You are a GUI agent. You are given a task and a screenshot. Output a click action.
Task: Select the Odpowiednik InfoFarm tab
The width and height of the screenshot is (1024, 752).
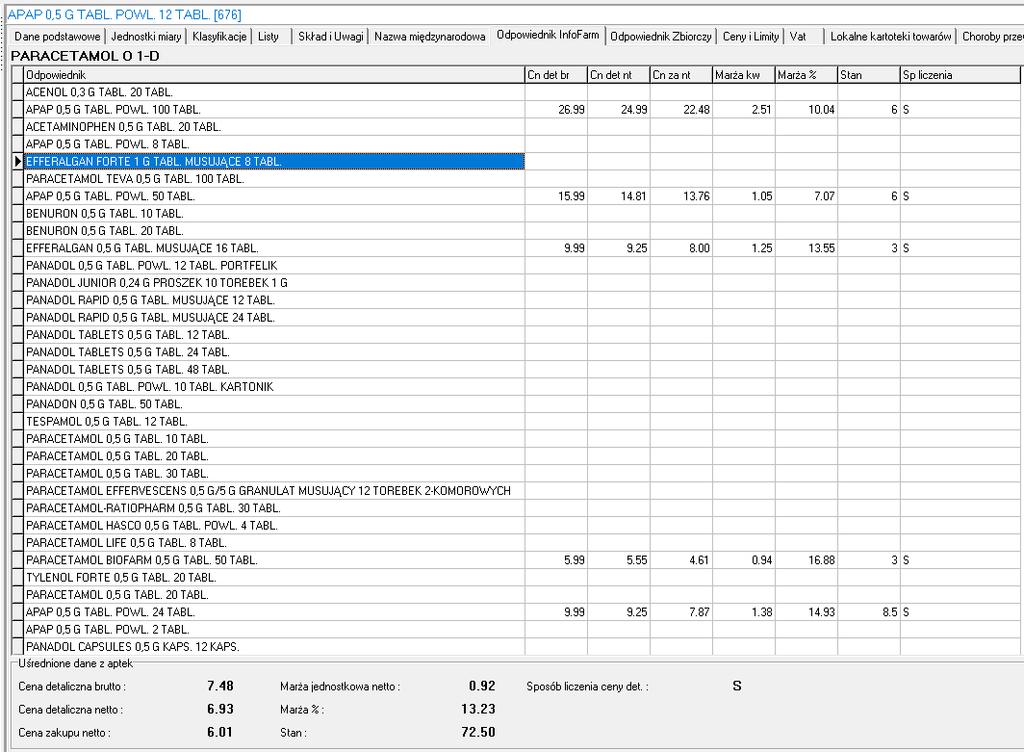pyautogui.click(x=548, y=35)
